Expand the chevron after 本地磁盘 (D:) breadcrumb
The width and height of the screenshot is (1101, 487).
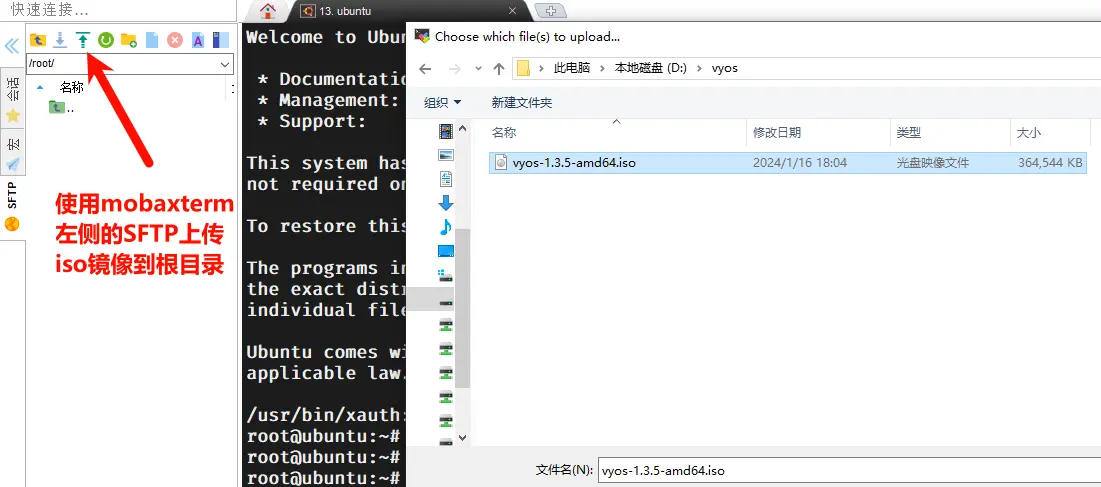point(699,68)
